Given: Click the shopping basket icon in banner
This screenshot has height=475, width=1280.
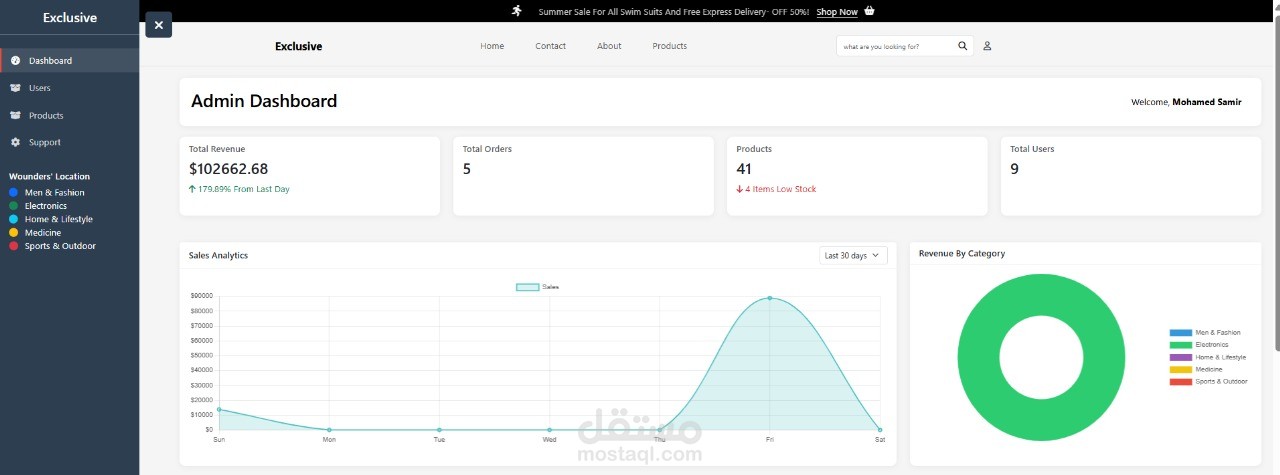Looking at the screenshot, I should tap(869, 11).
